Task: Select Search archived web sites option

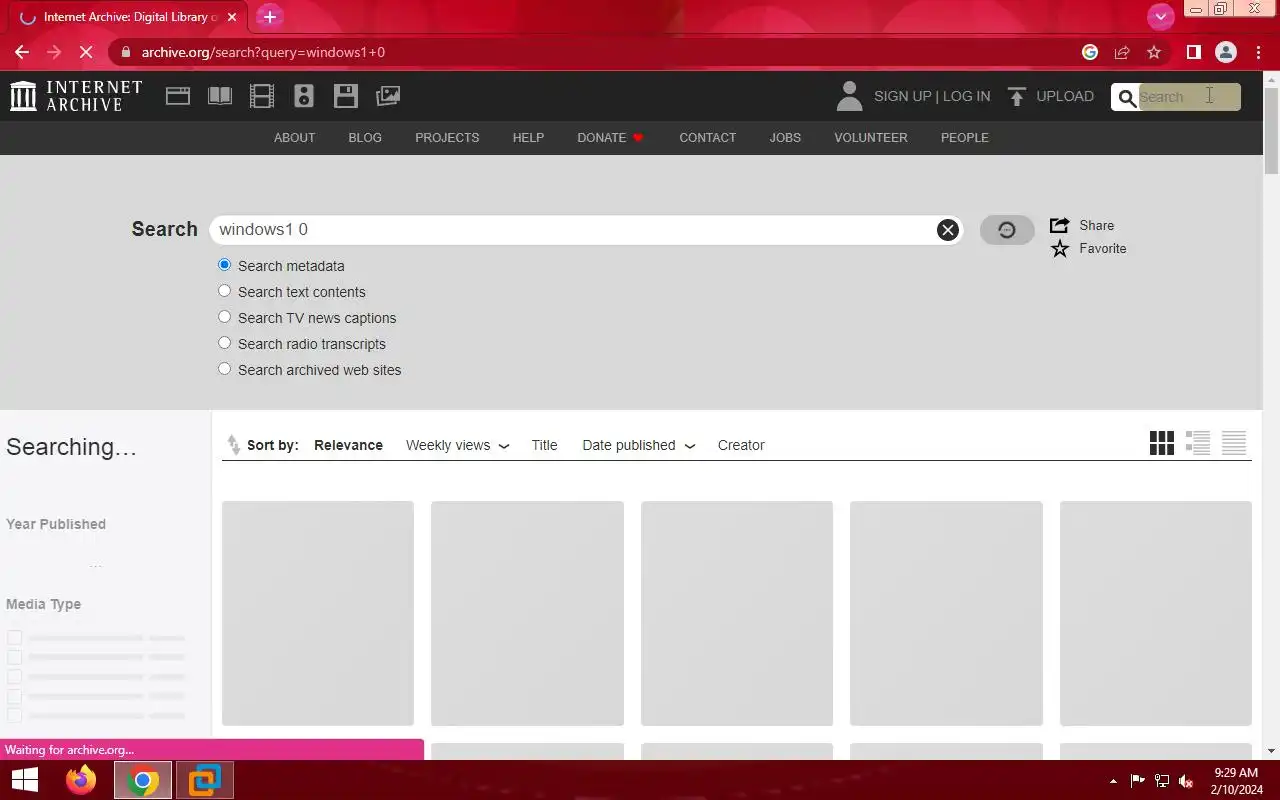Action: click(224, 369)
